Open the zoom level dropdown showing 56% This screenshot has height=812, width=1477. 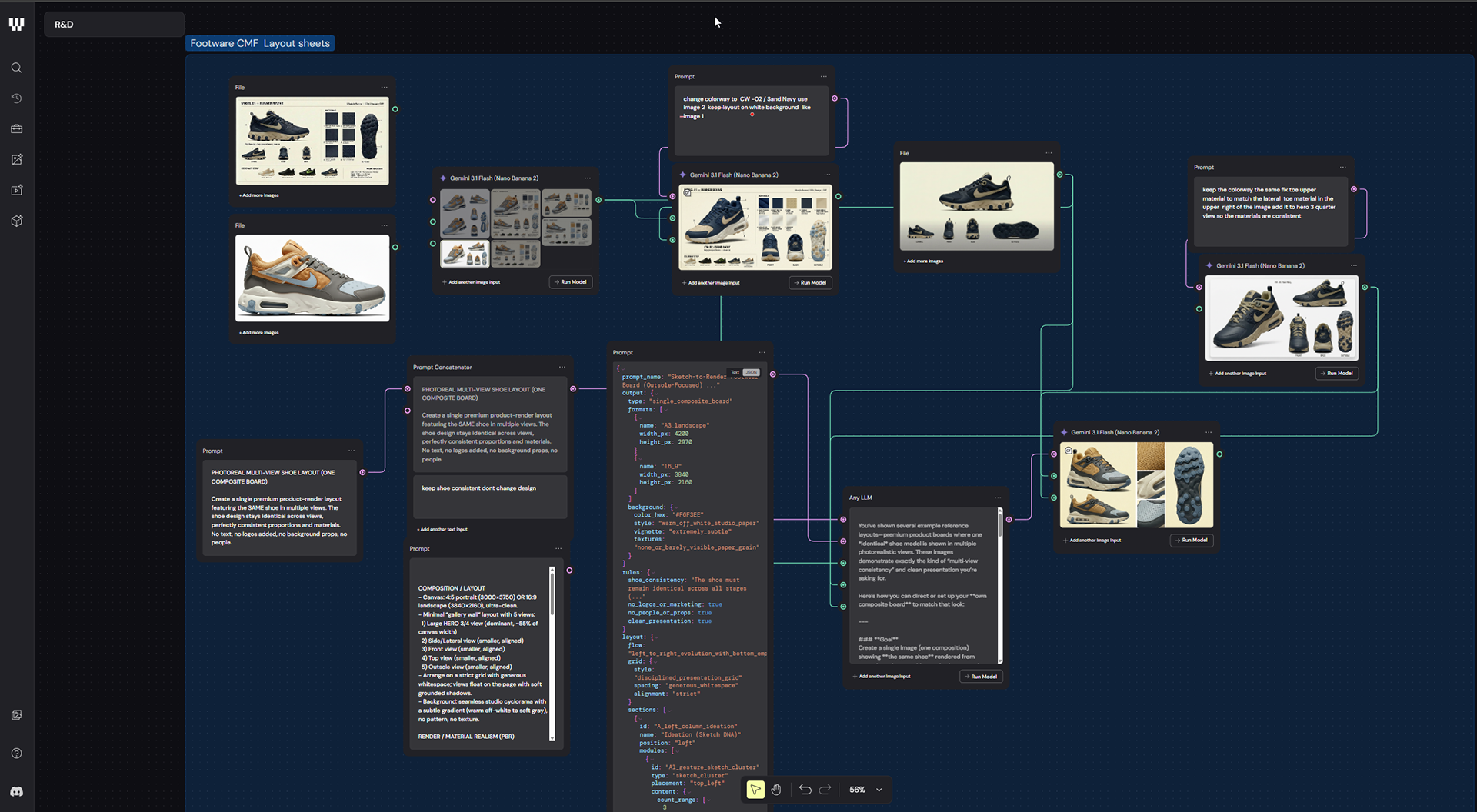click(866, 790)
